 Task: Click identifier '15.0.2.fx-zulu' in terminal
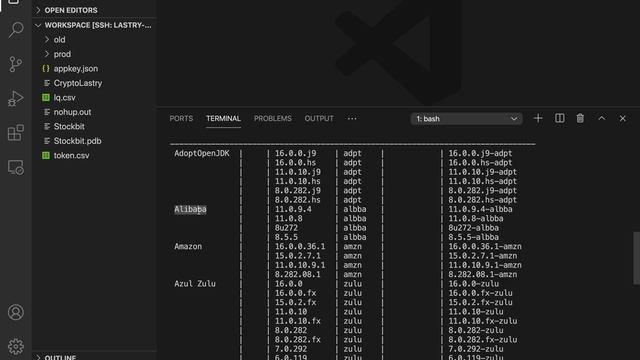point(480,302)
